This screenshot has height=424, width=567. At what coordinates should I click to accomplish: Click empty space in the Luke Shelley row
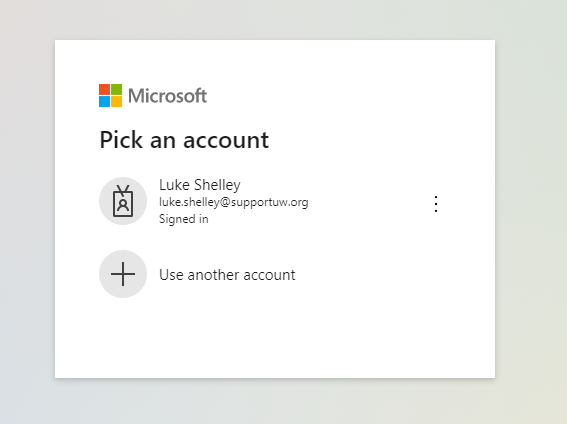click(369, 201)
